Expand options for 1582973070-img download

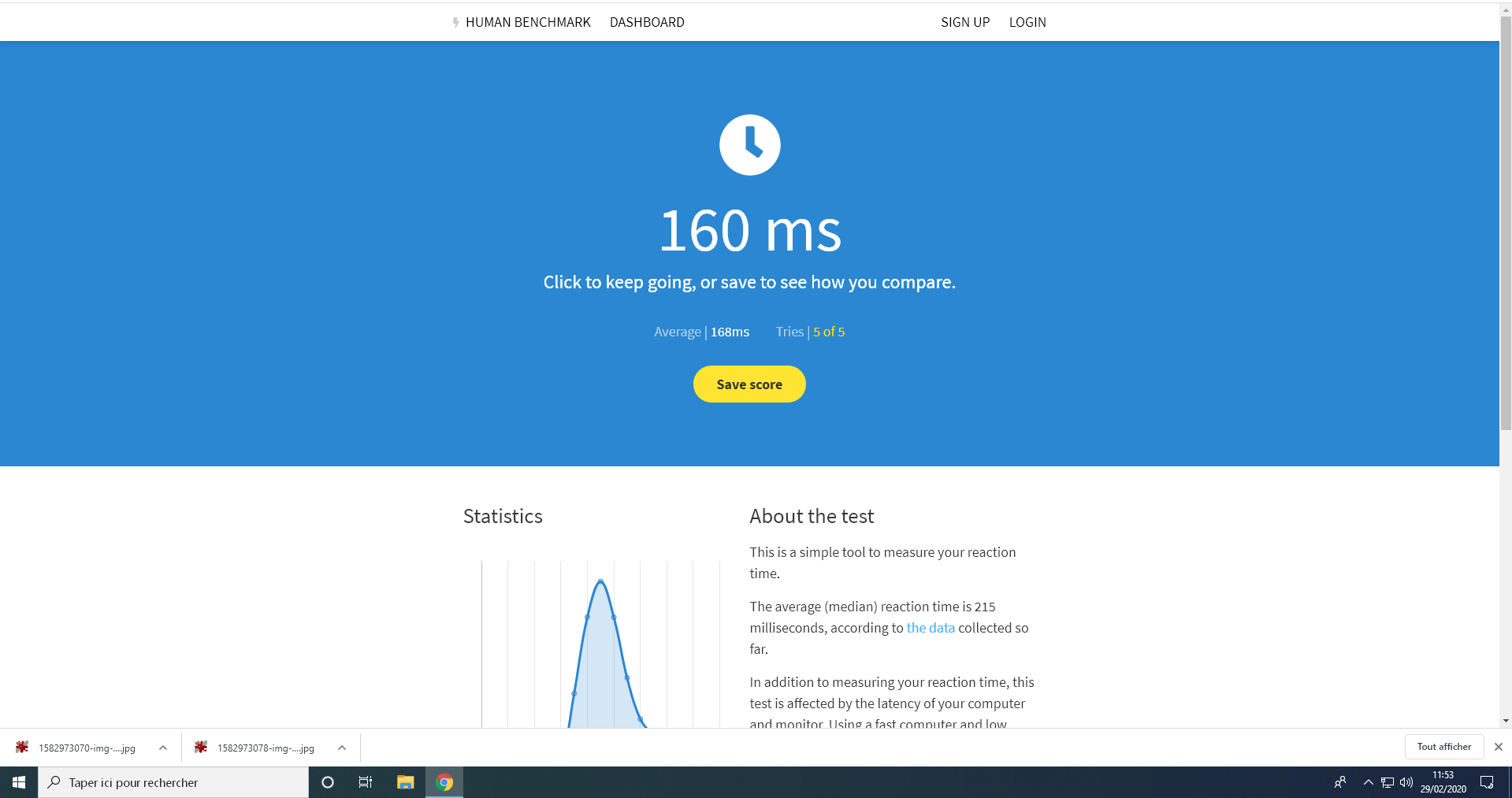coord(163,748)
